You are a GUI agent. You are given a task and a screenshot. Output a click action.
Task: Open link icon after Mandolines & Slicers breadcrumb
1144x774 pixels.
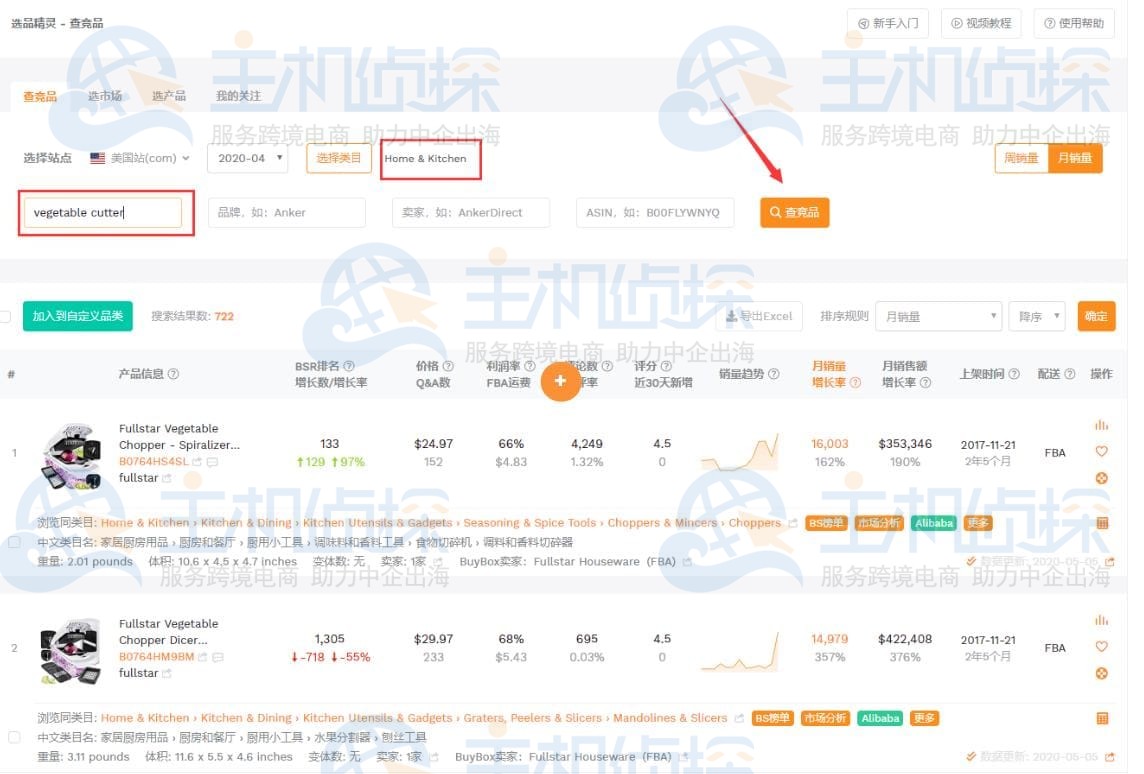pyautogui.click(x=739, y=719)
